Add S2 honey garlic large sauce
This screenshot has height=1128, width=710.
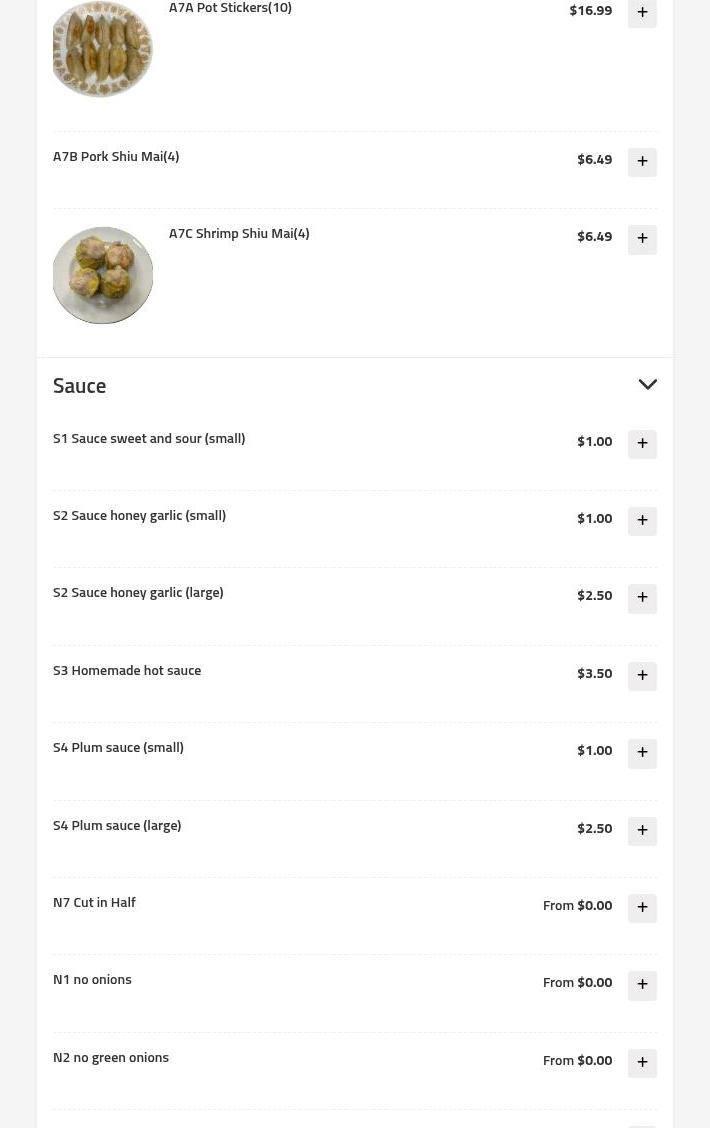642,598
